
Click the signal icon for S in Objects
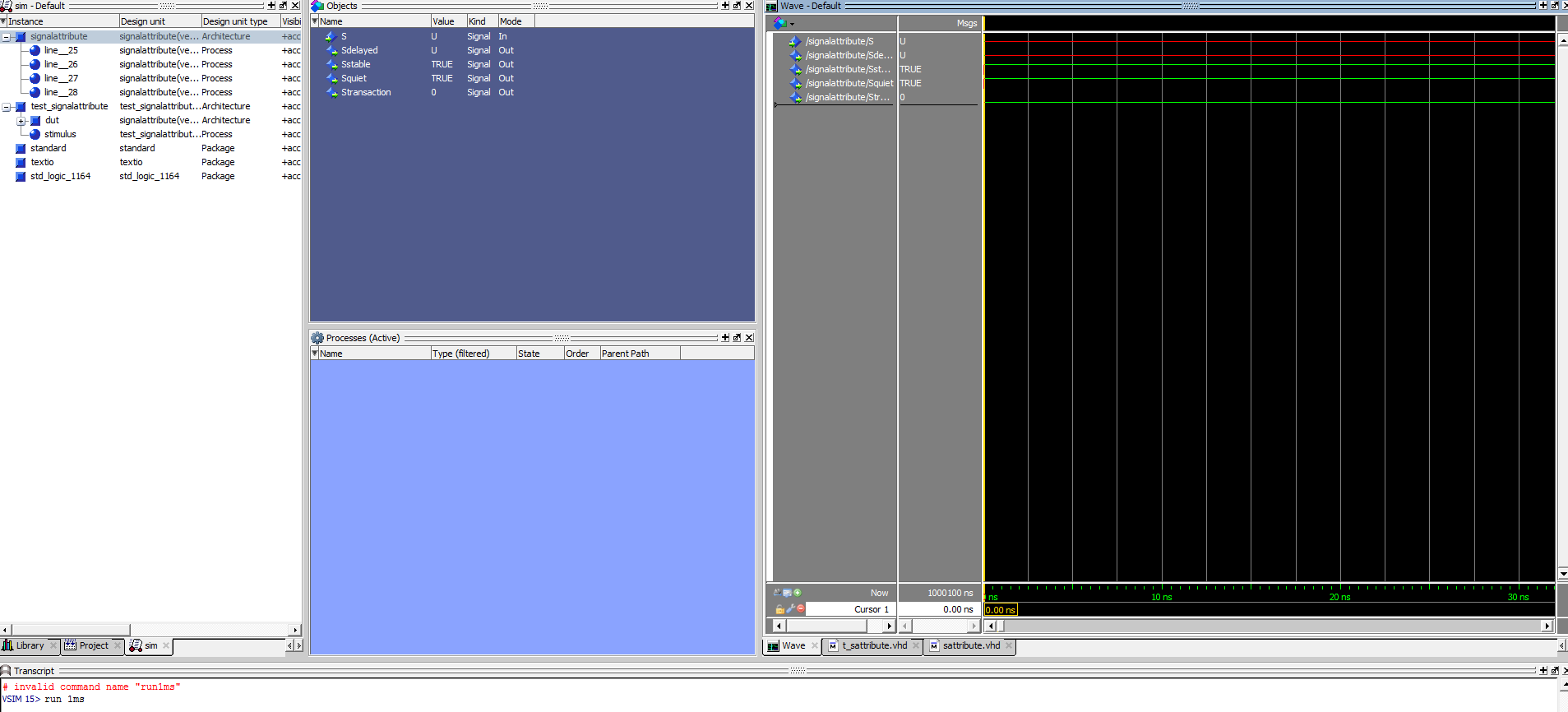pos(331,37)
